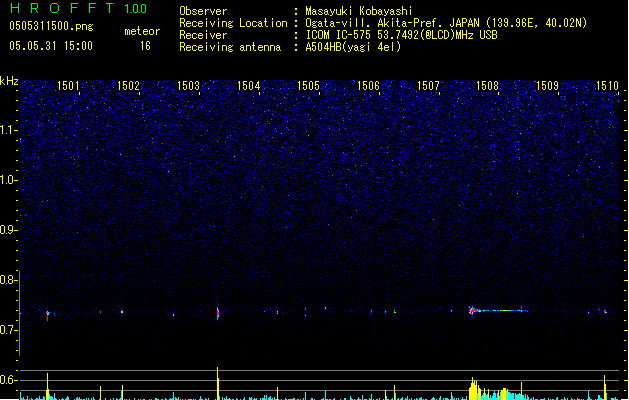Click the timestamp 05.05.31 15:00
This screenshot has height=400, width=629.
click(51, 46)
